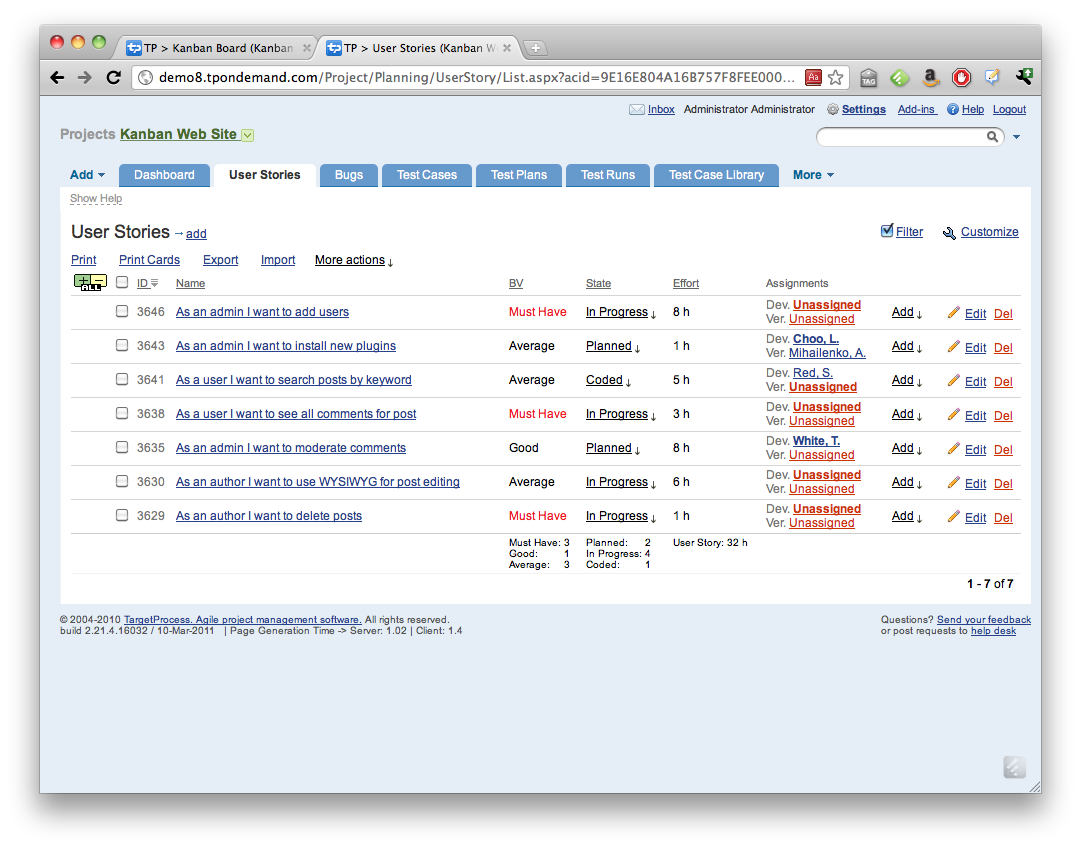Open the Test Case Library tab
1081x848 pixels.
point(716,175)
